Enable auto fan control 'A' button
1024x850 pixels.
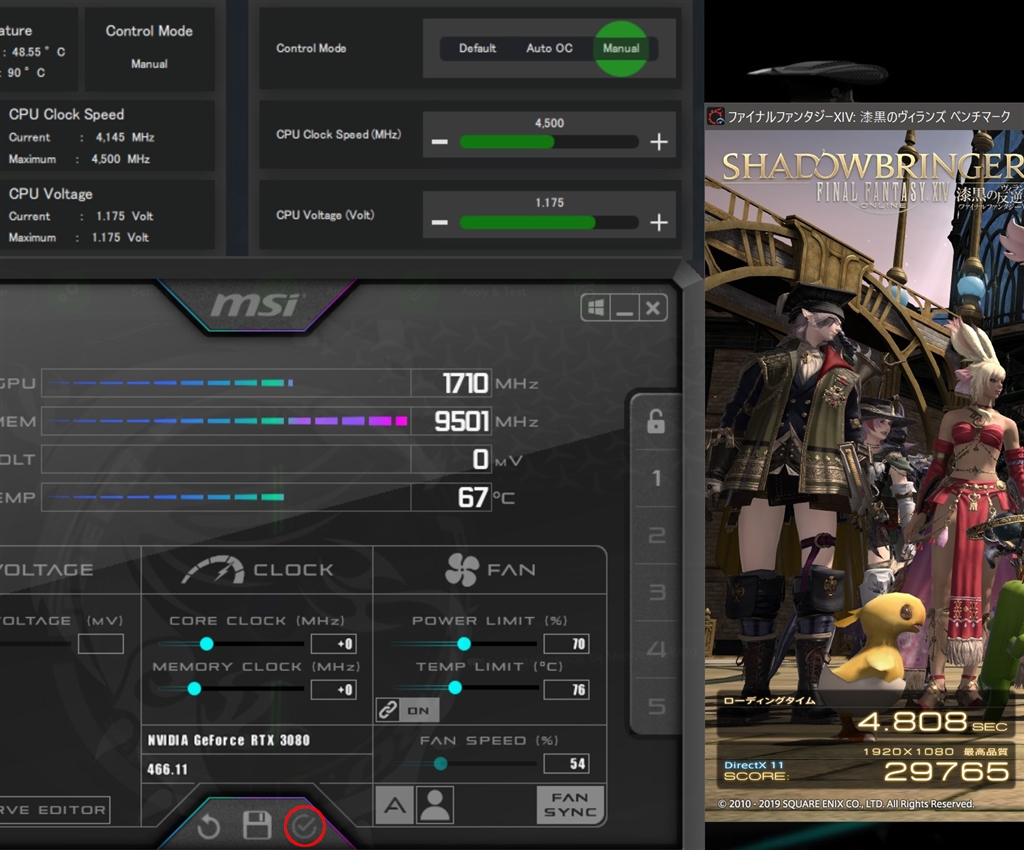(x=393, y=805)
